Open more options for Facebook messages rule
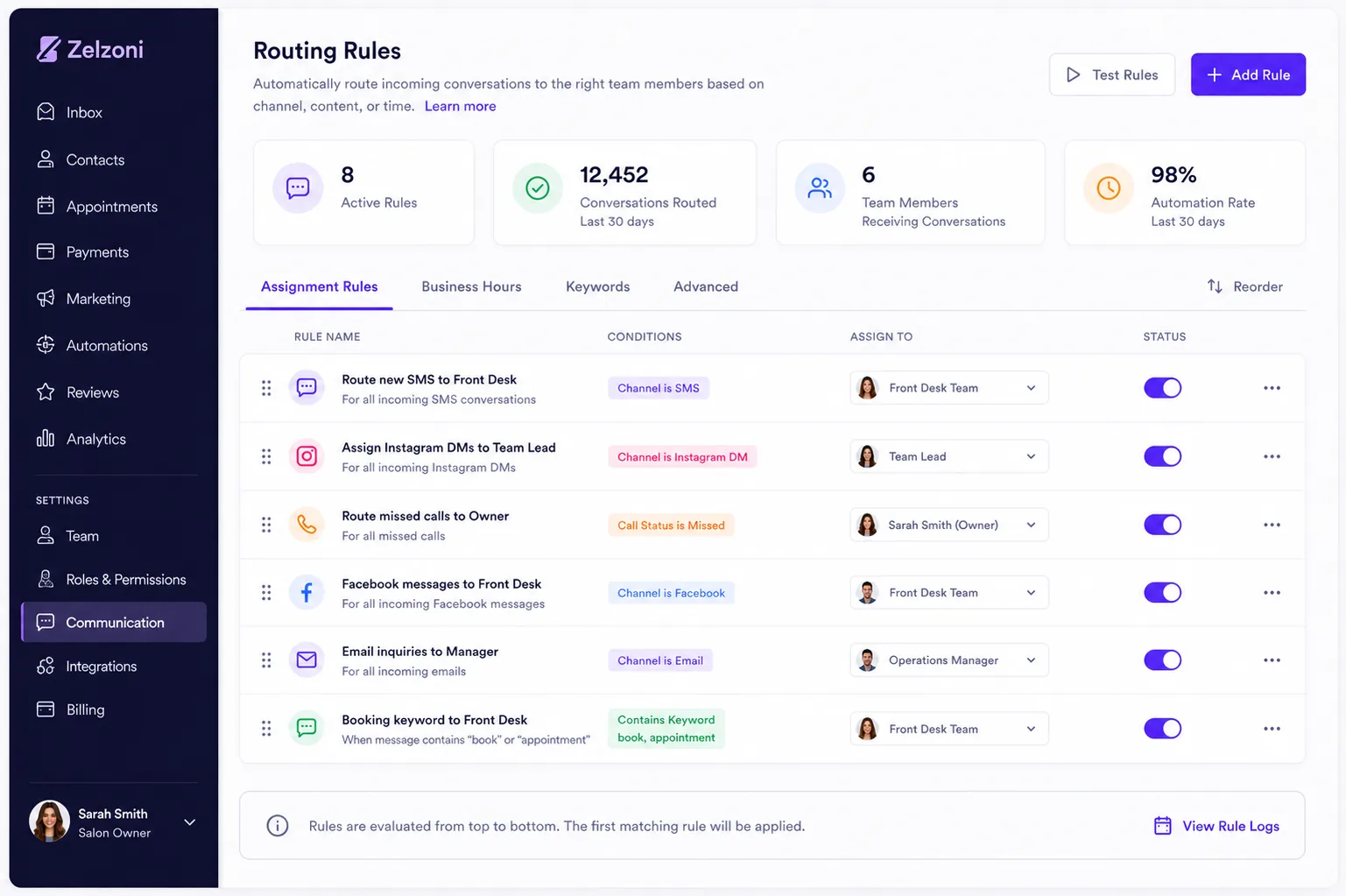Viewport: 1346px width, 896px height. pyautogui.click(x=1272, y=593)
